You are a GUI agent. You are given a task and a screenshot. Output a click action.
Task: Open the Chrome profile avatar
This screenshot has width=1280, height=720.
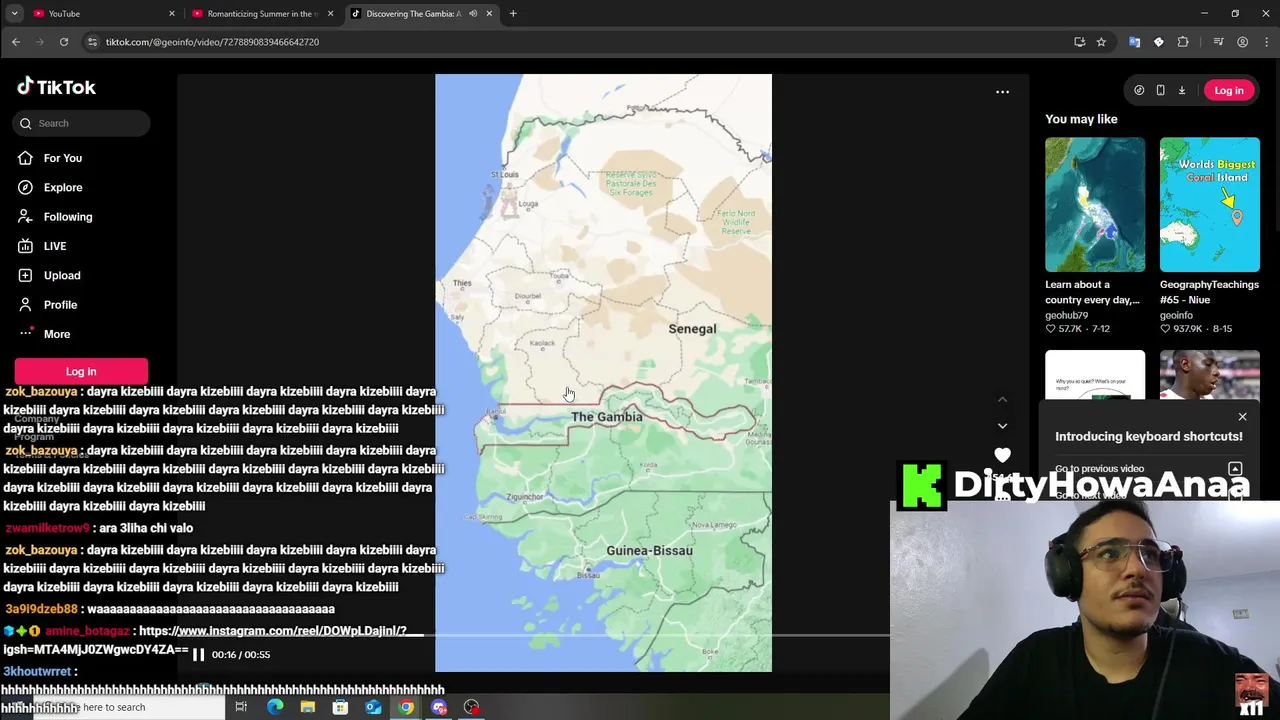tap(1242, 42)
